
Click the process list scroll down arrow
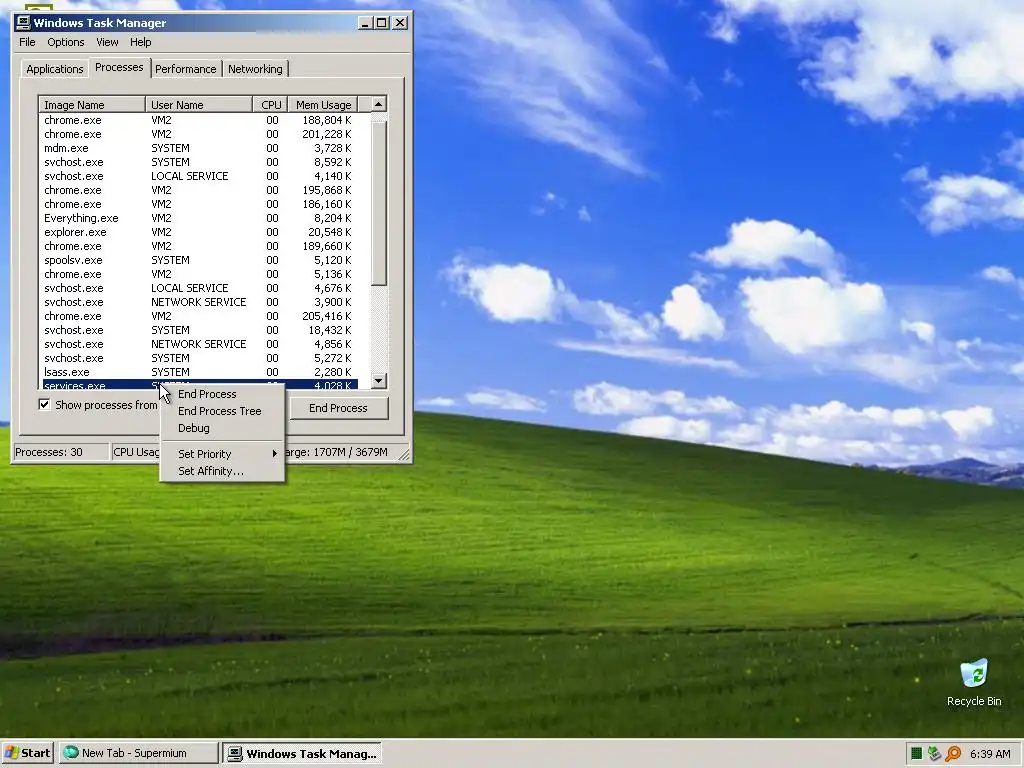tap(379, 381)
